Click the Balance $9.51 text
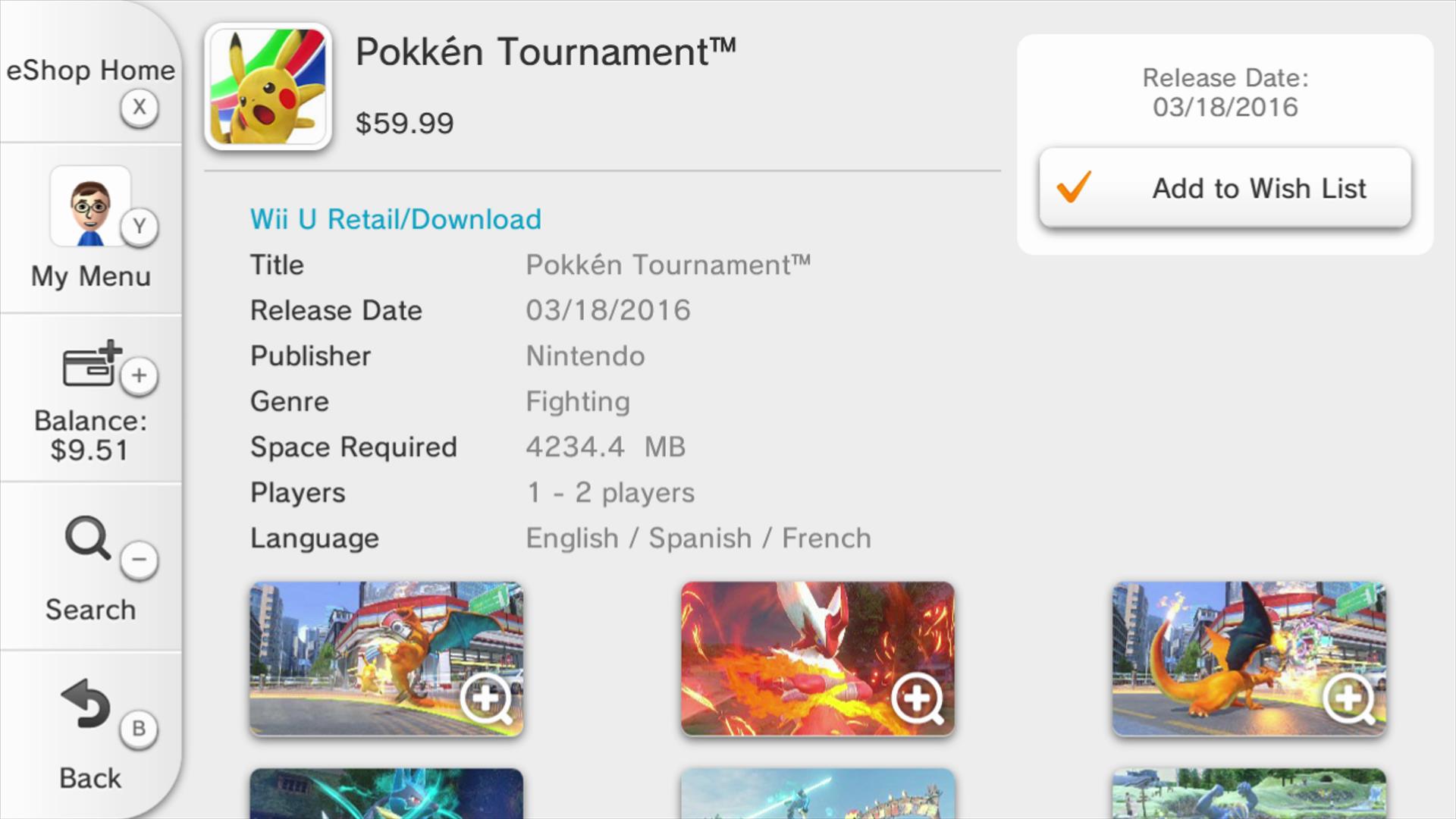 90,435
